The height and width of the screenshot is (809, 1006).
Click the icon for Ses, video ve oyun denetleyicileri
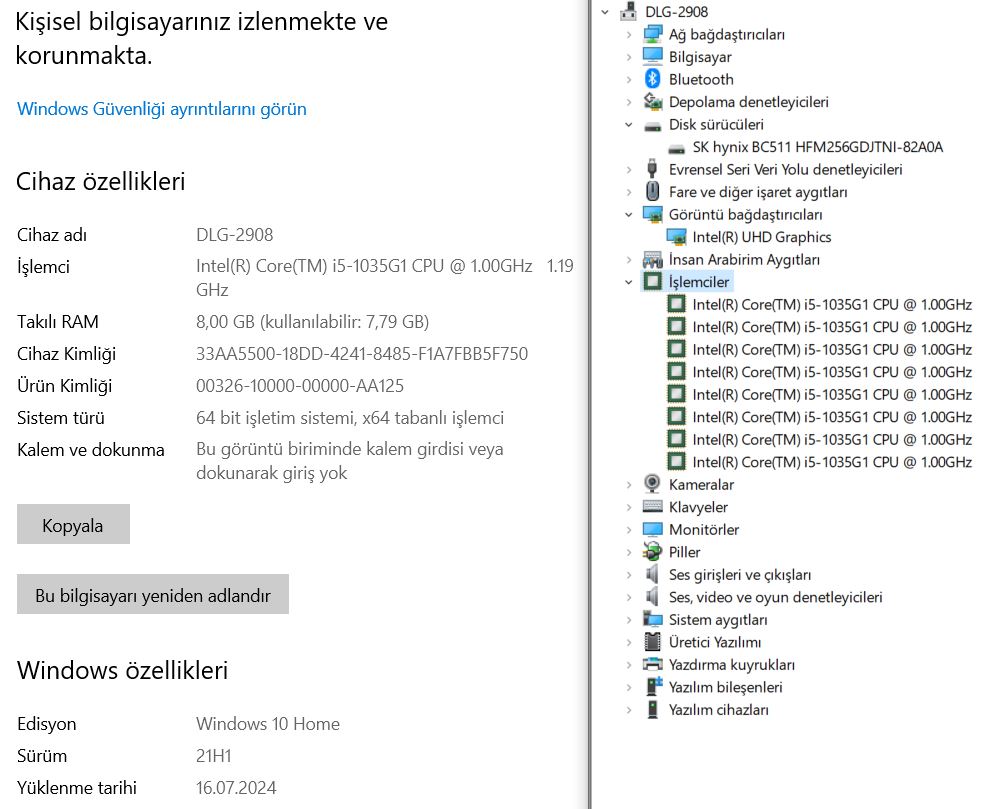point(652,597)
